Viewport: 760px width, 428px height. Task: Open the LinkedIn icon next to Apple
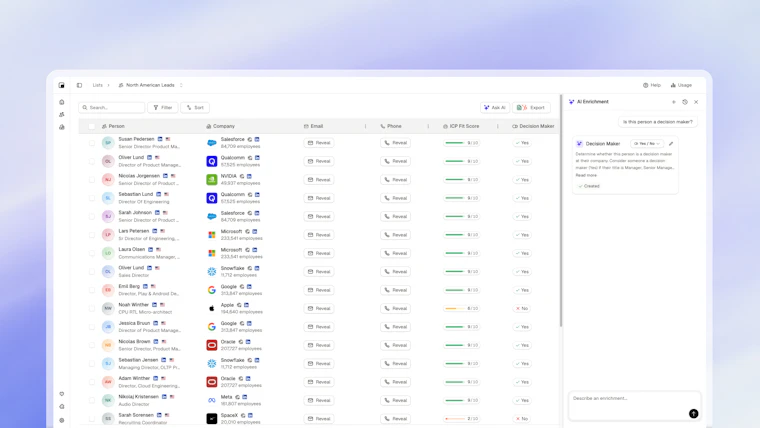coord(246,305)
